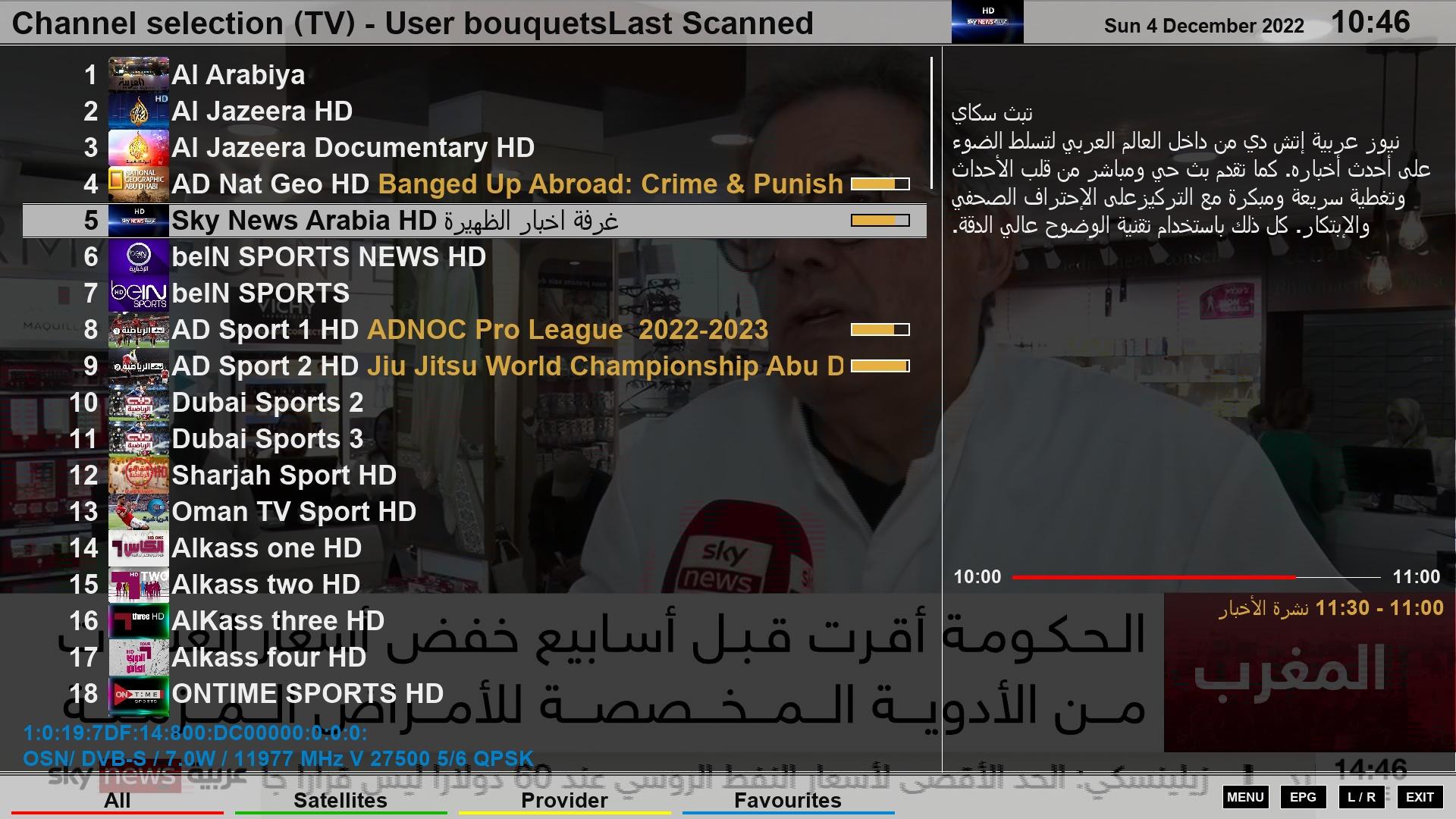
Task: Click AD Nat Geo HD event progress bar
Action: tap(880, 184)
